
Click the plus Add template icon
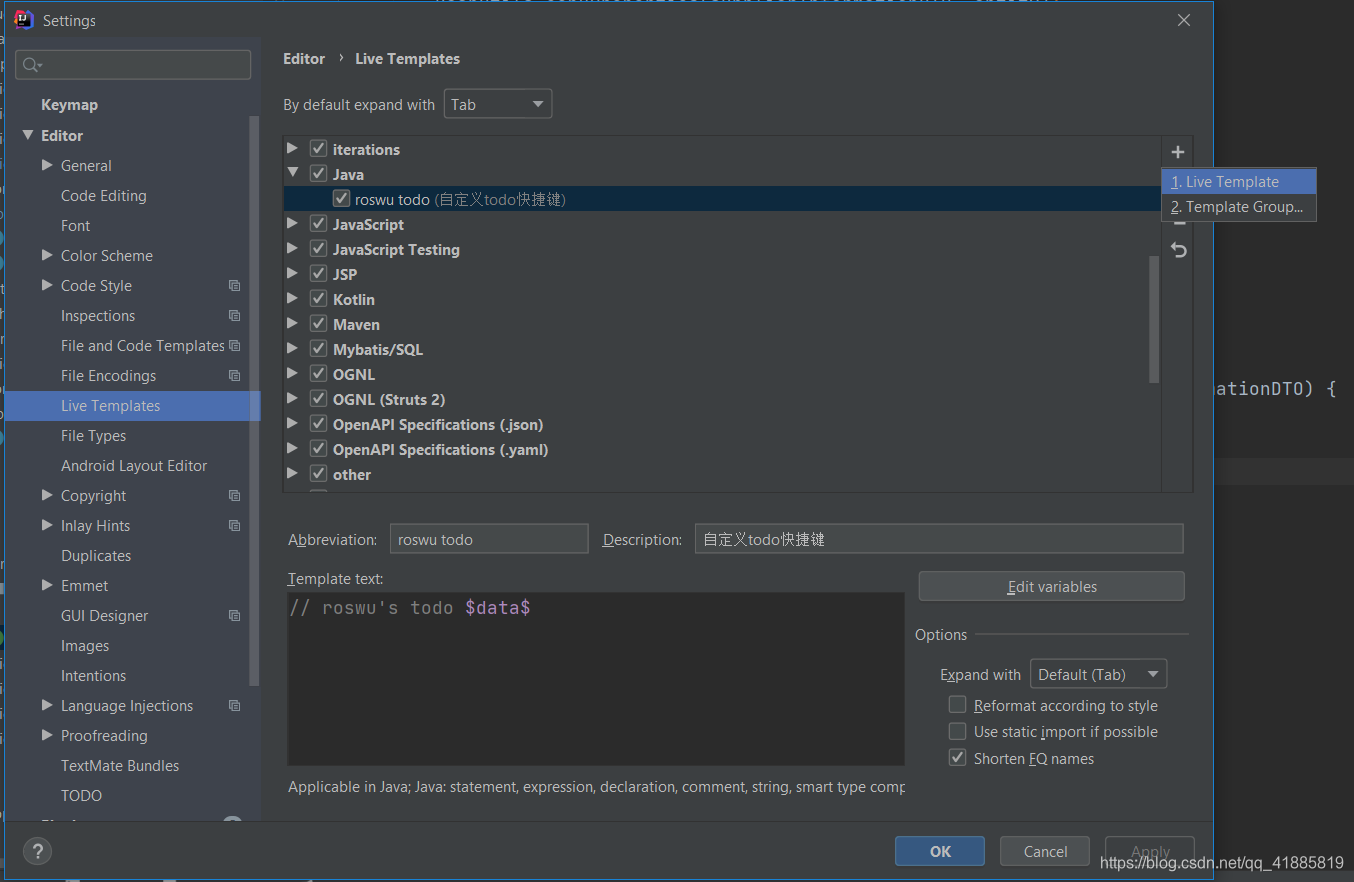point(1178,152)
